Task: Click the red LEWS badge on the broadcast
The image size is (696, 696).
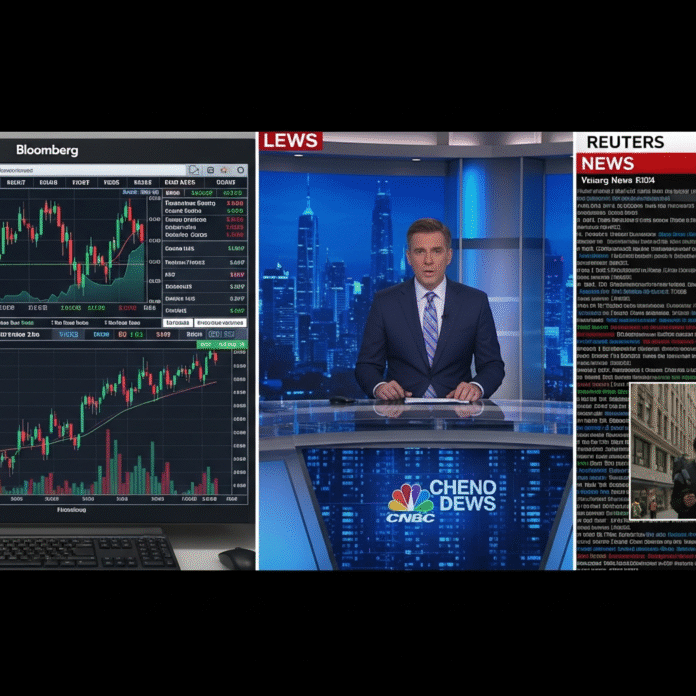Action: [x=291, y=141]
